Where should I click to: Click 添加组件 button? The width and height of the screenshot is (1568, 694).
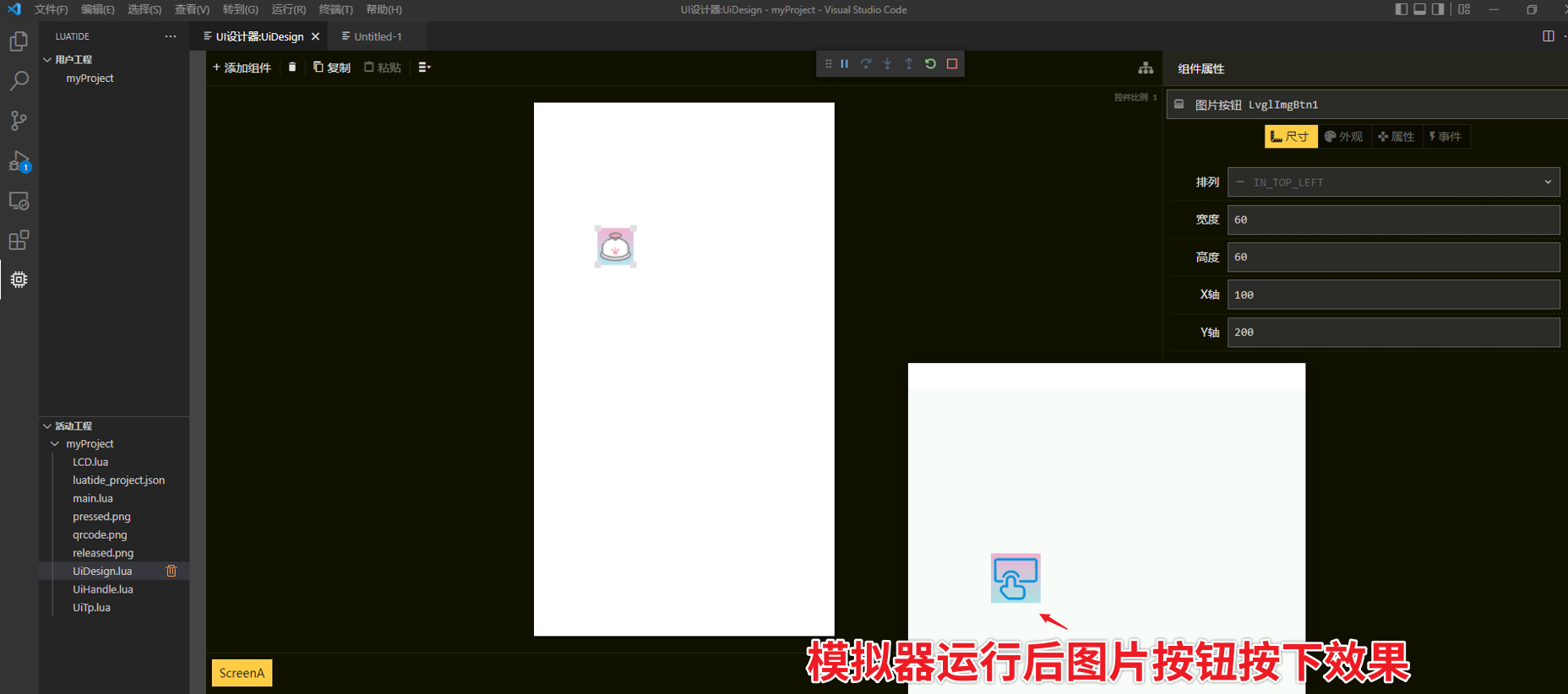click(x=242, y=68)
